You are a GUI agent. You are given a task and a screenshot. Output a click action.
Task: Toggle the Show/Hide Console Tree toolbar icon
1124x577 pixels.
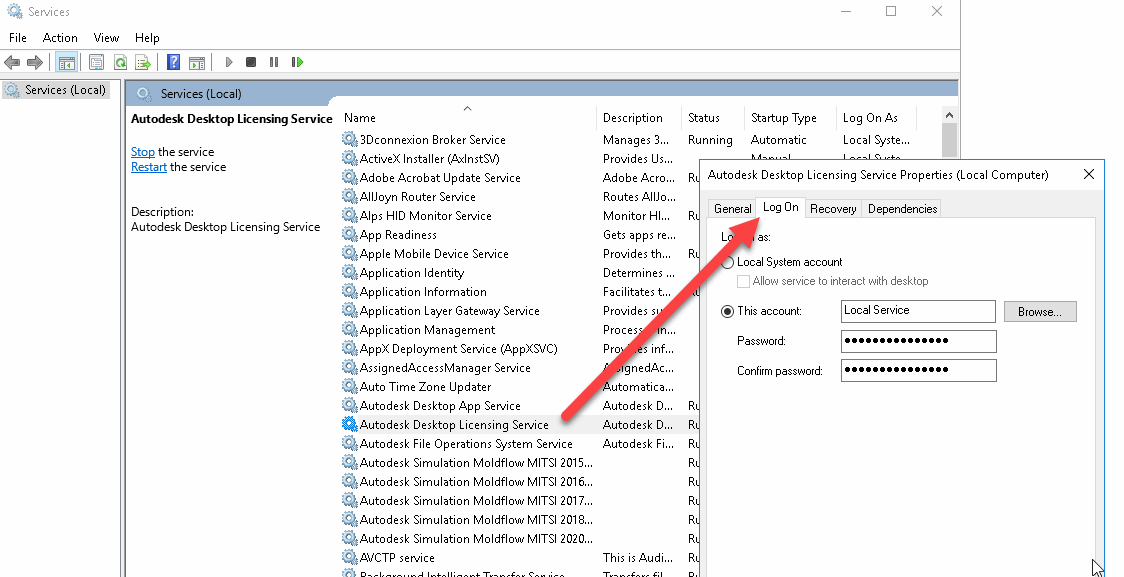pyautogui.click(x=67, y=62)
